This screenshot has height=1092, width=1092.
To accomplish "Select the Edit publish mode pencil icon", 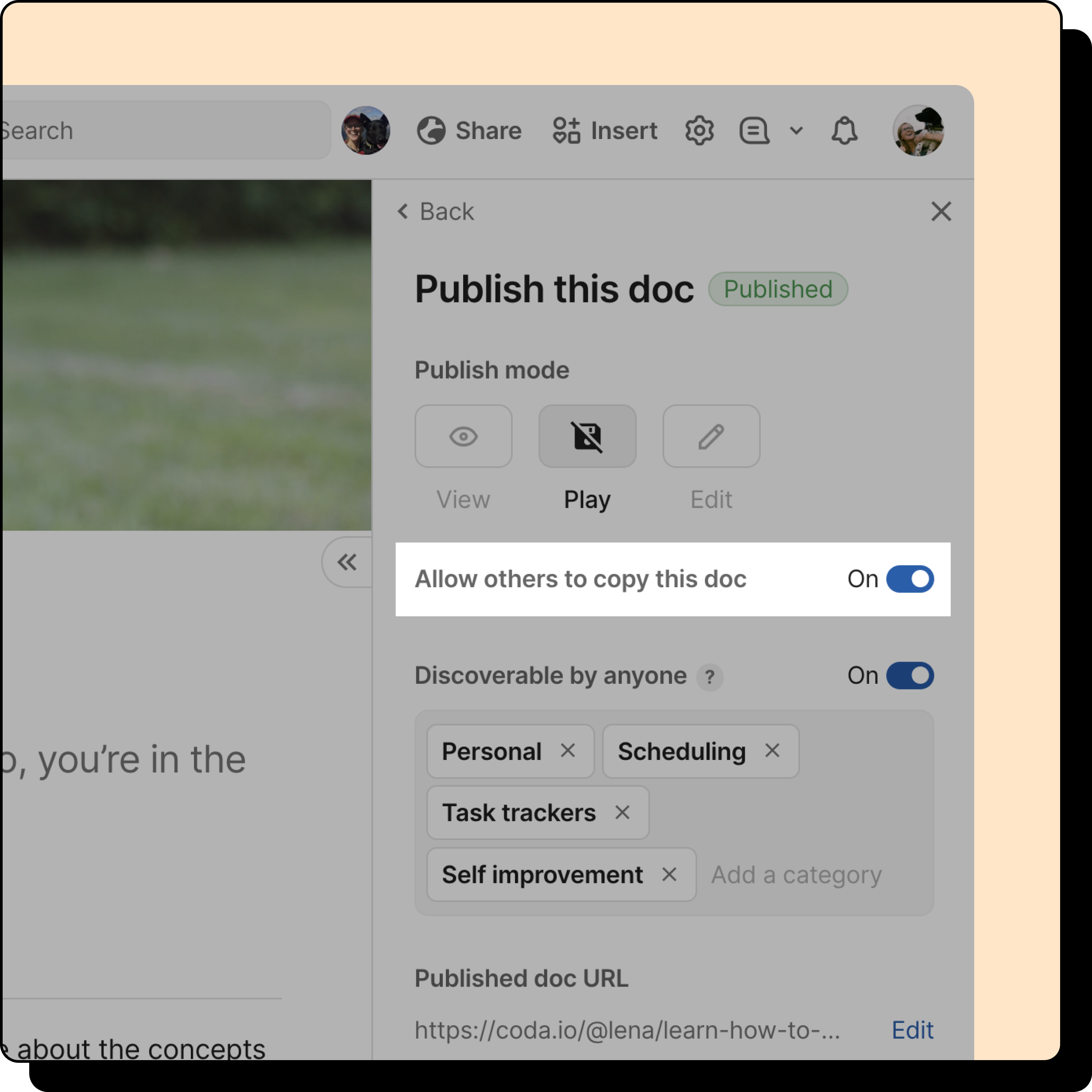I will pos(711,436).
